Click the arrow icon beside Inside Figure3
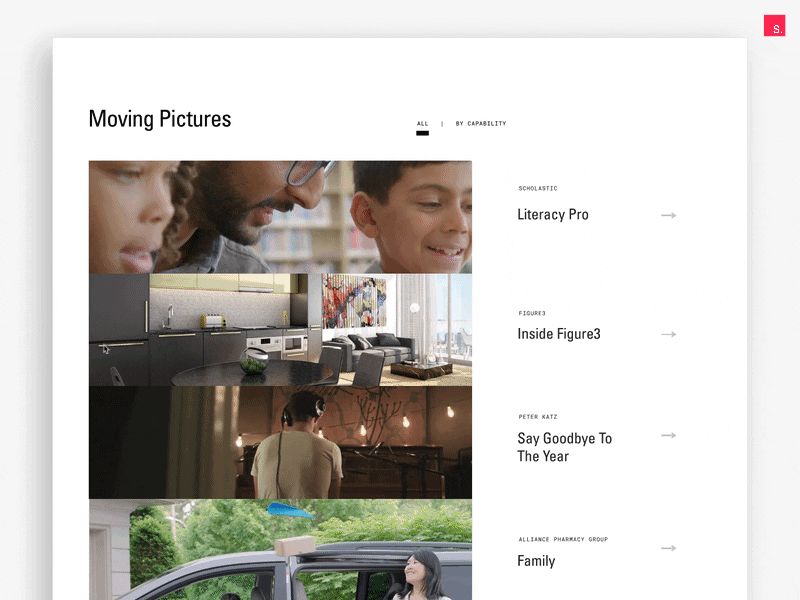 point(668,334)
